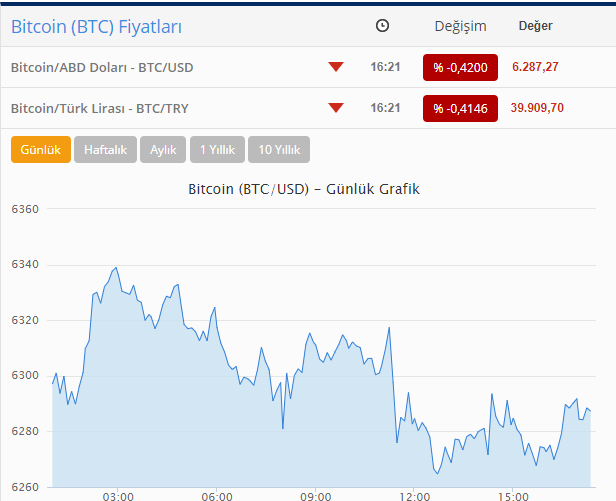Viewport: 616px width, 501px height.
Task: Click the 6300 y-axis label
Action: [25, 376]
